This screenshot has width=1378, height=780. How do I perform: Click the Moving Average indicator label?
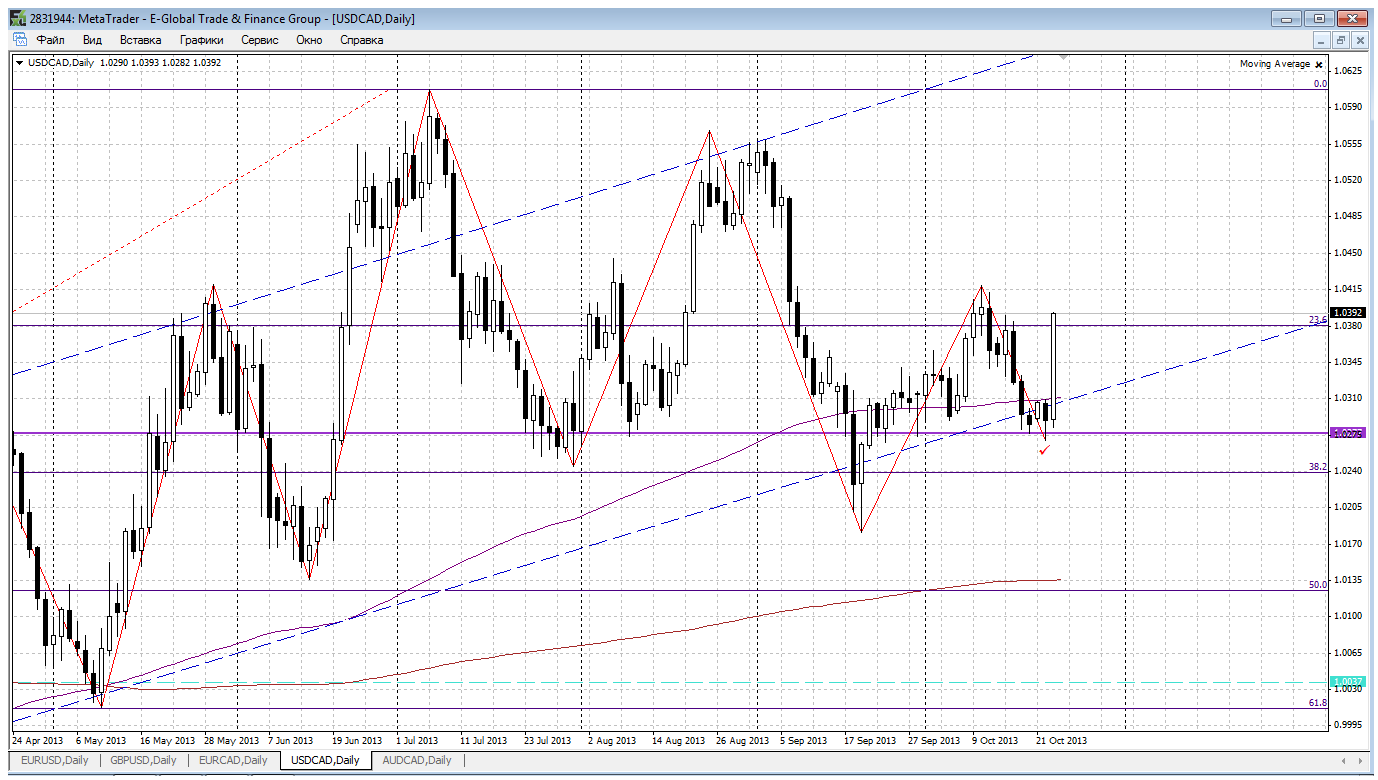(x=1274, y=64)
